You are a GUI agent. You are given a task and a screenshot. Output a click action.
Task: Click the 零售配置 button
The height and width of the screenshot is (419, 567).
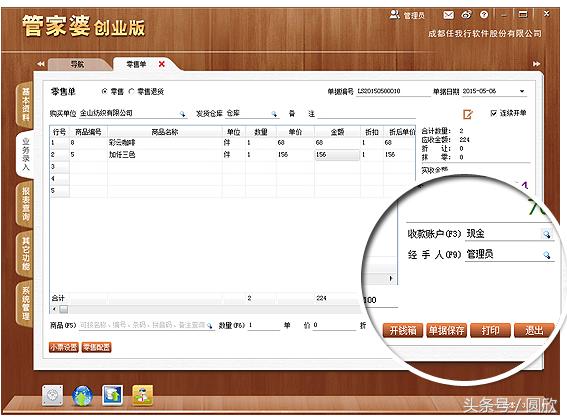pyautogui.click(x=97, y=347)
